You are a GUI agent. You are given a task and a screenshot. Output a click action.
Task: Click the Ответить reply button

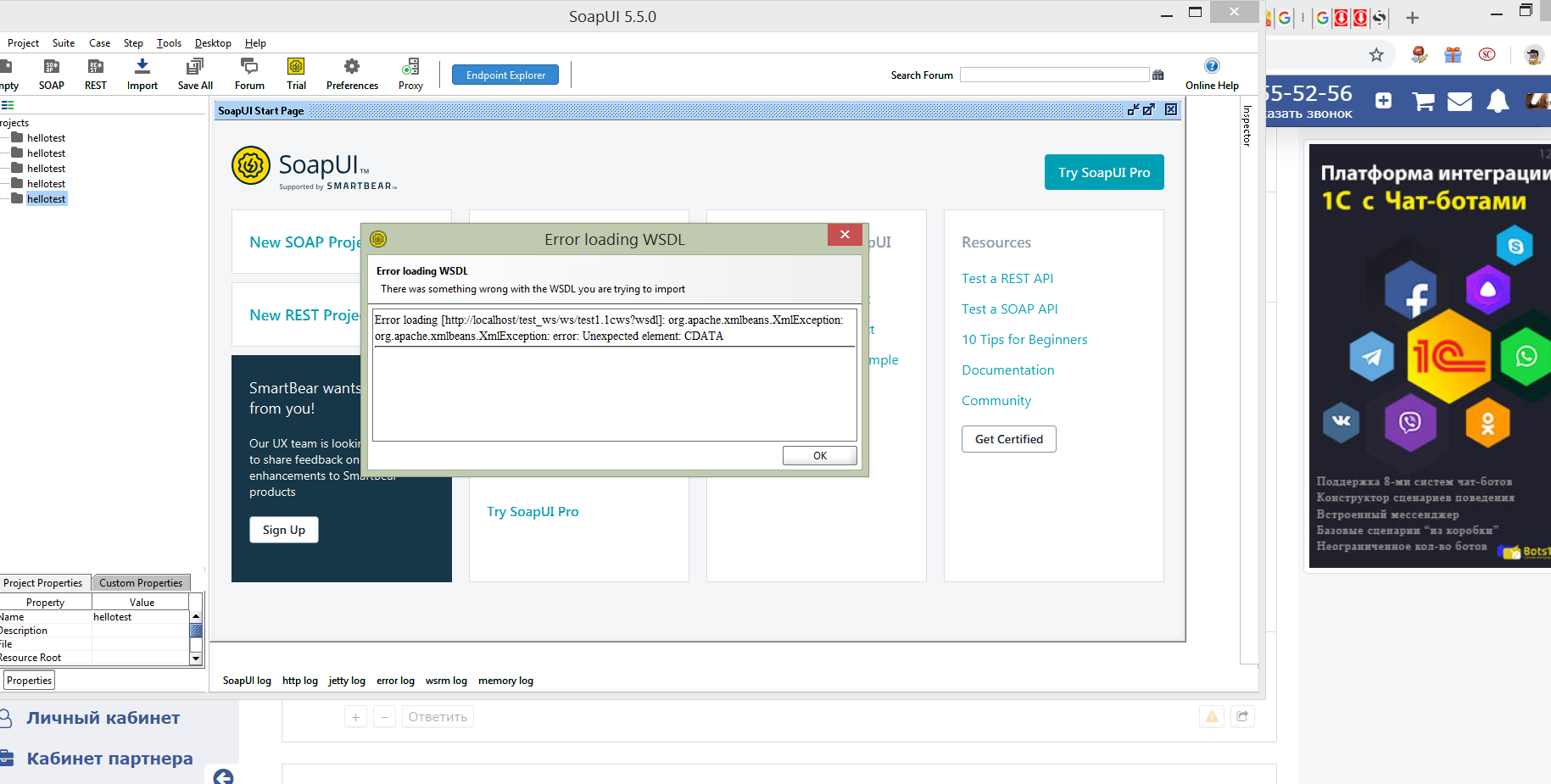point(438,717)
